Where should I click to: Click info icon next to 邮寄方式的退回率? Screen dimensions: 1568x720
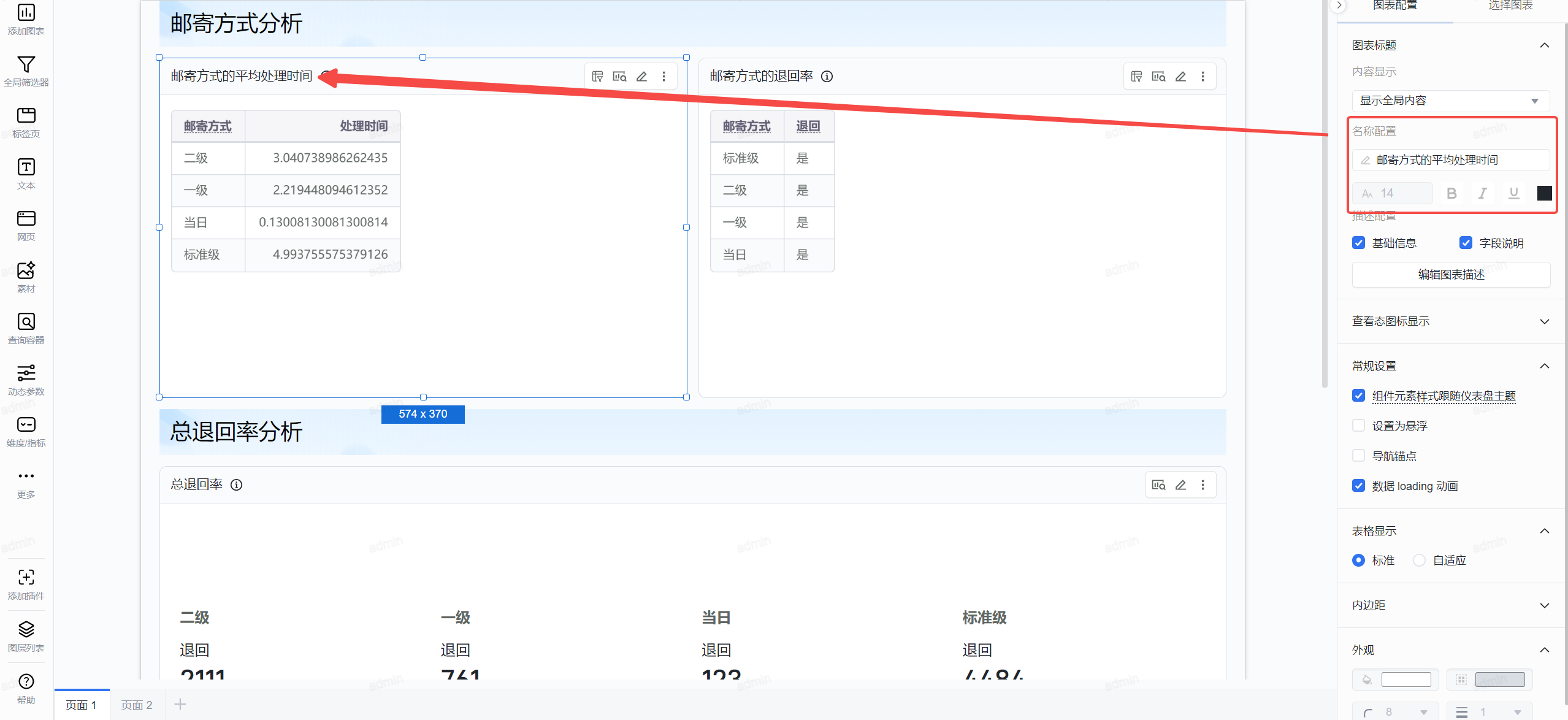tap(827, 77)
